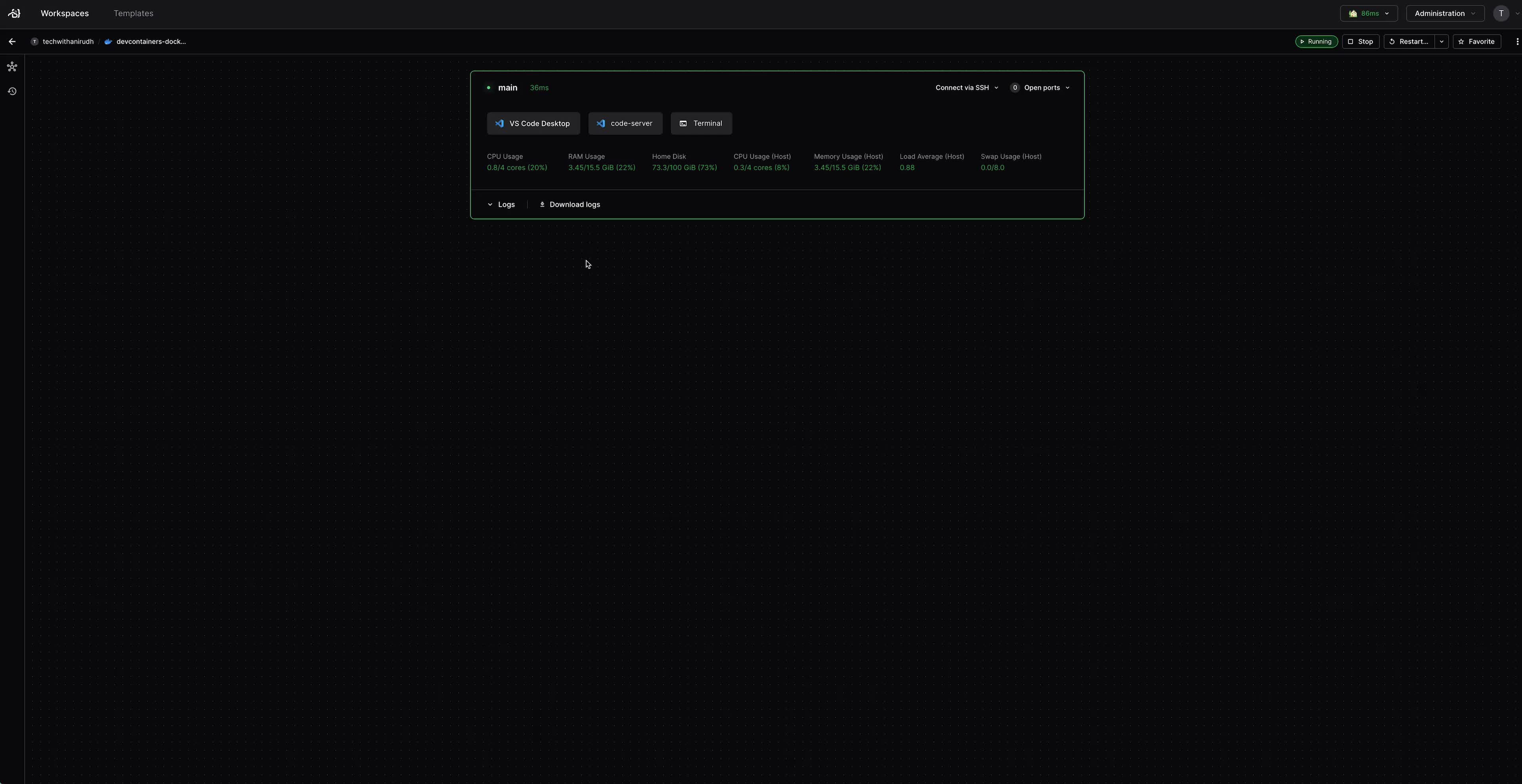Go back using the left arrow
1522x784 pixels.
(12, 41)
